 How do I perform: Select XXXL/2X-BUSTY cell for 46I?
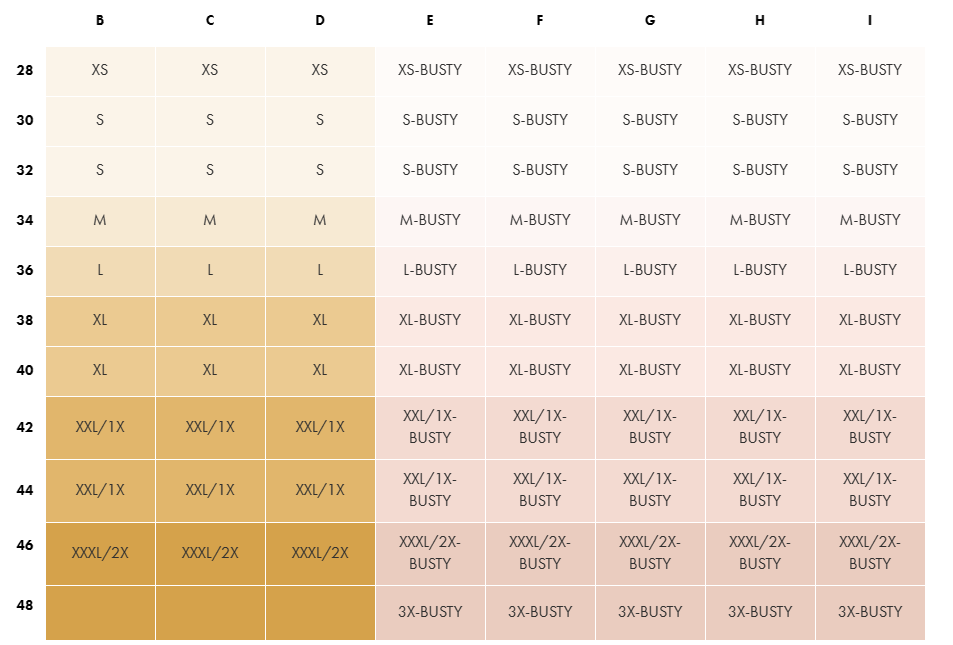tap(869, 552)
